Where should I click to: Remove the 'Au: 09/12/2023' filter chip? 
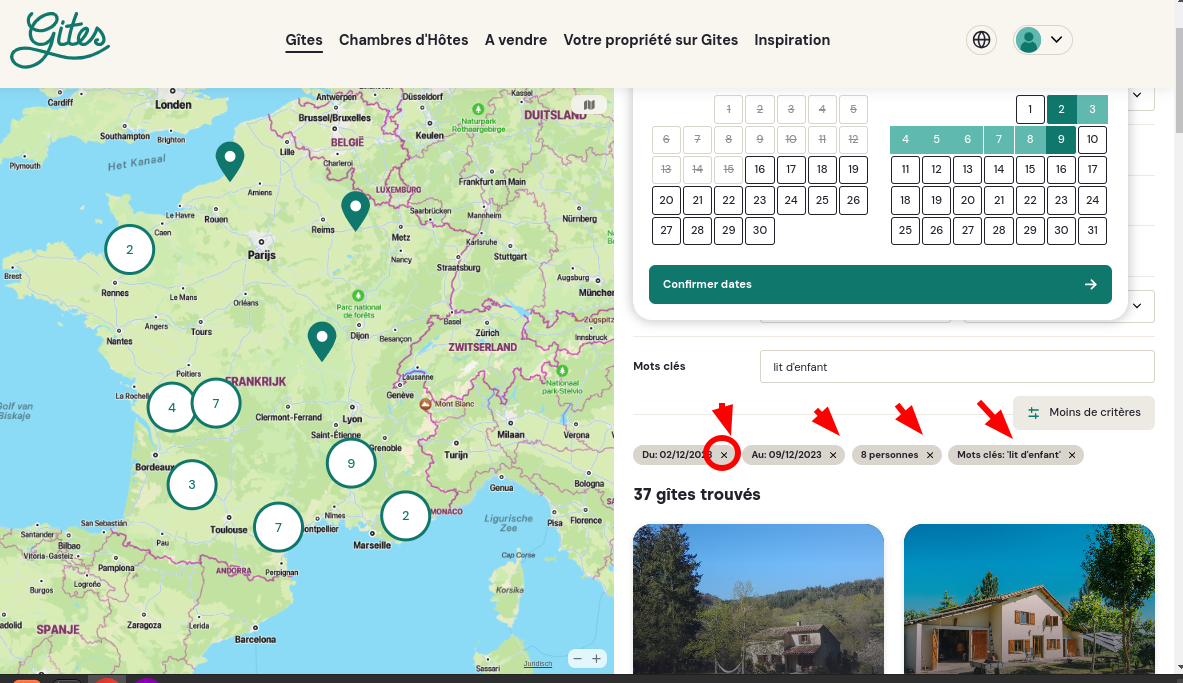(x=833, y=455)
